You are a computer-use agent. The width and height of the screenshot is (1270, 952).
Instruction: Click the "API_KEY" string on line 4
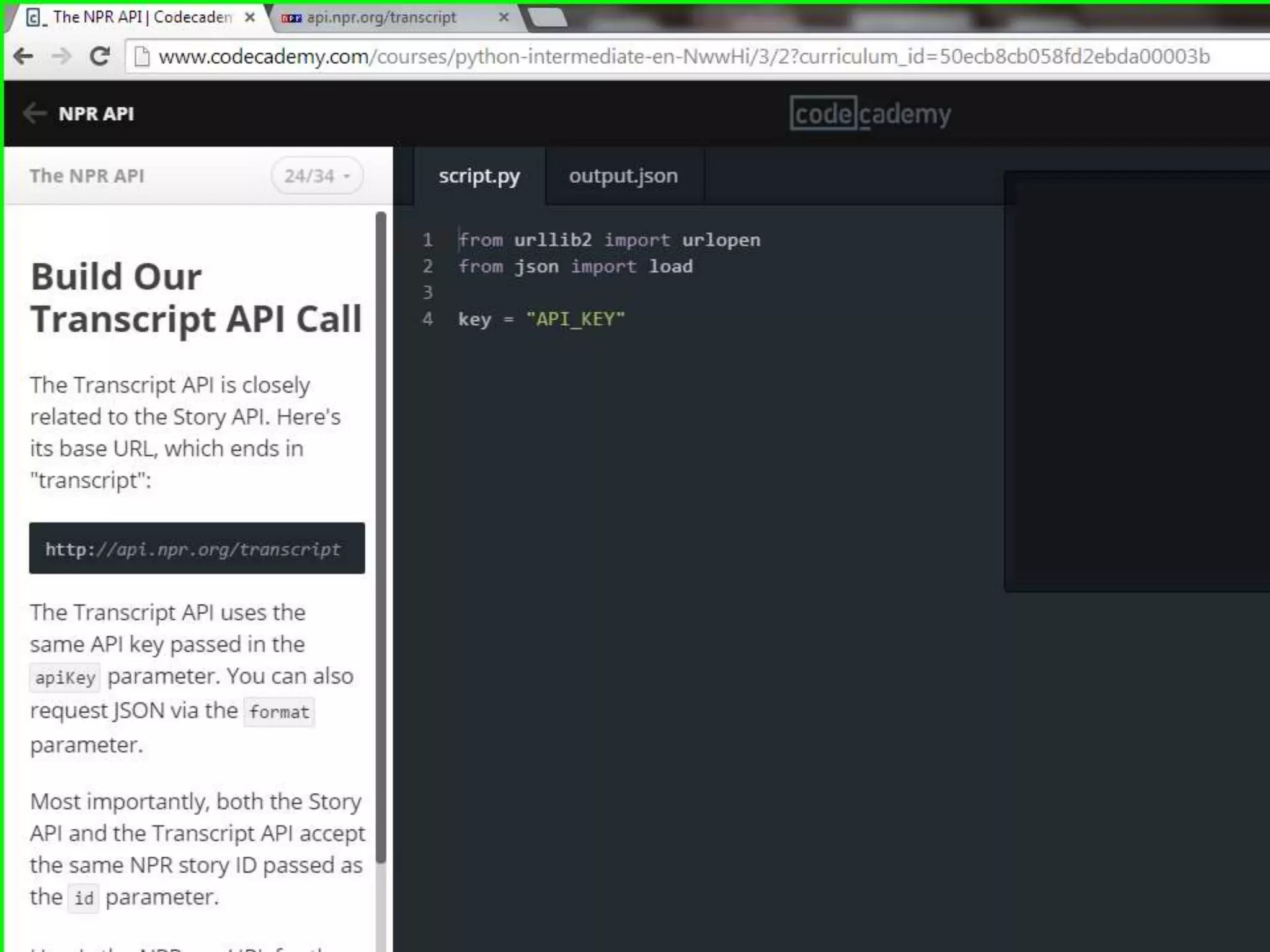point(575,319)
